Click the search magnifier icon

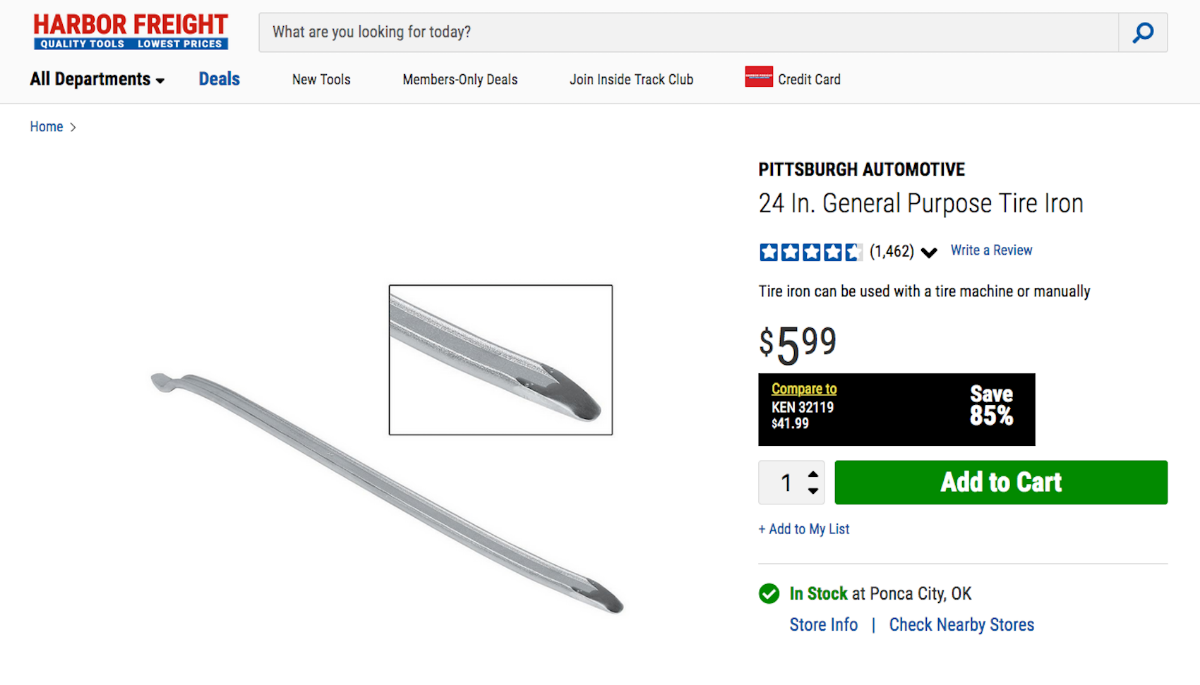pyautogui.click(x=1142, y=33)
